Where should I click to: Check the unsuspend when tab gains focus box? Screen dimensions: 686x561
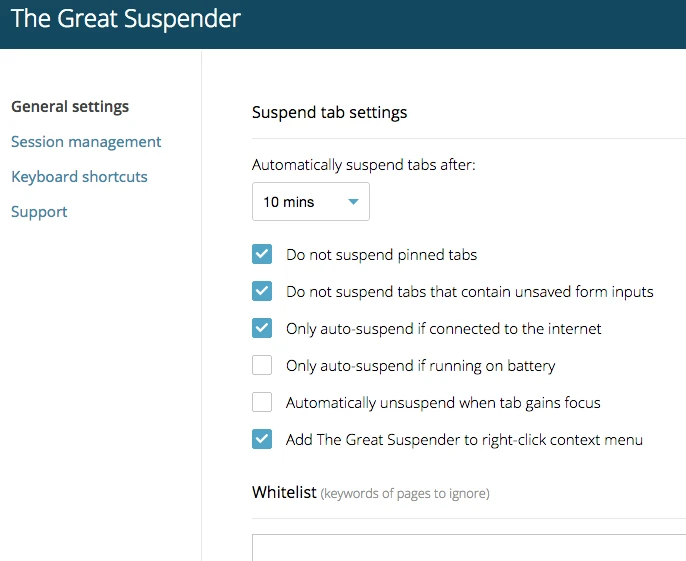pos(262,402)
